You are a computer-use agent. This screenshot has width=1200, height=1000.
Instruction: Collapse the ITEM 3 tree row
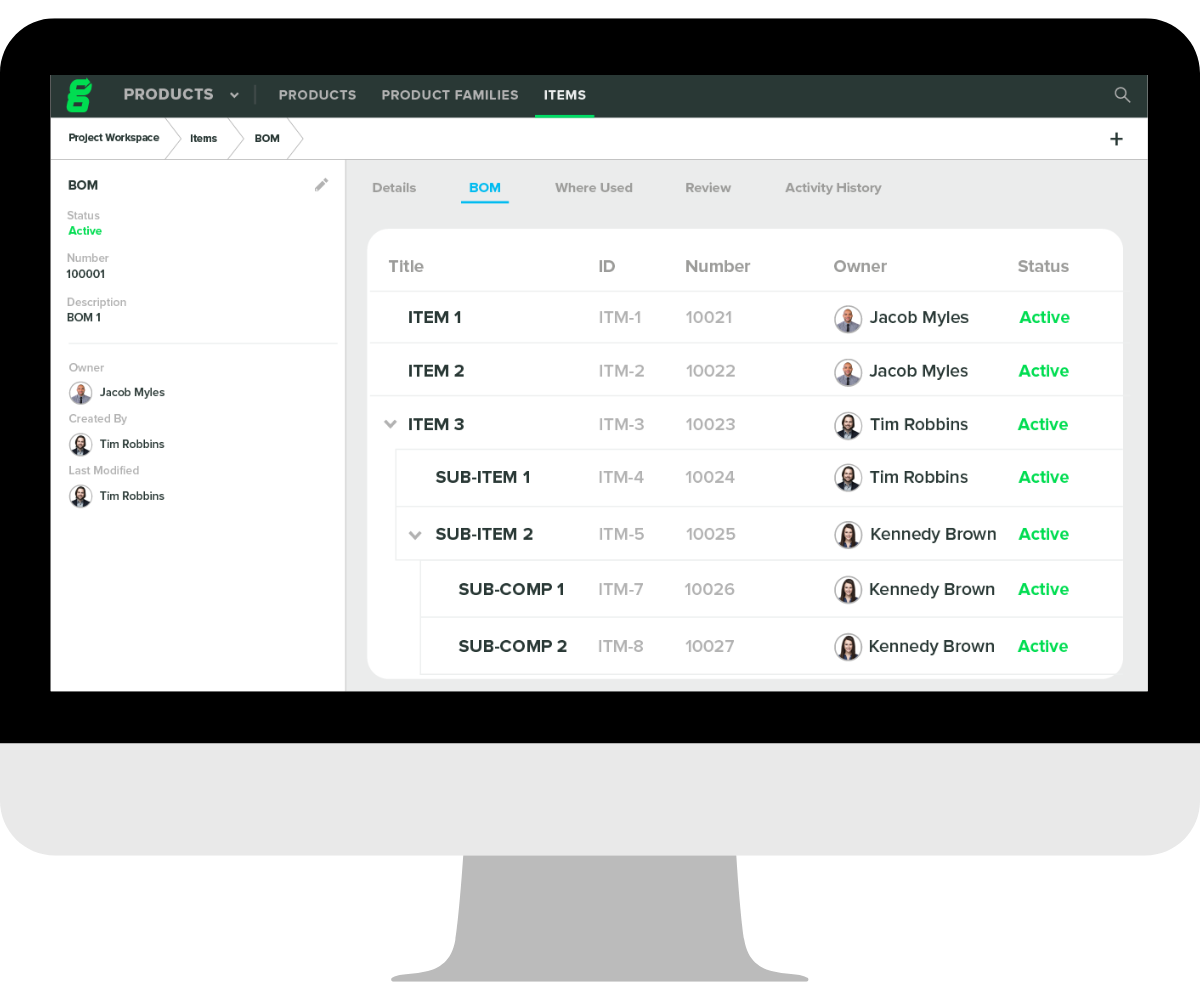tap(390, 424)
